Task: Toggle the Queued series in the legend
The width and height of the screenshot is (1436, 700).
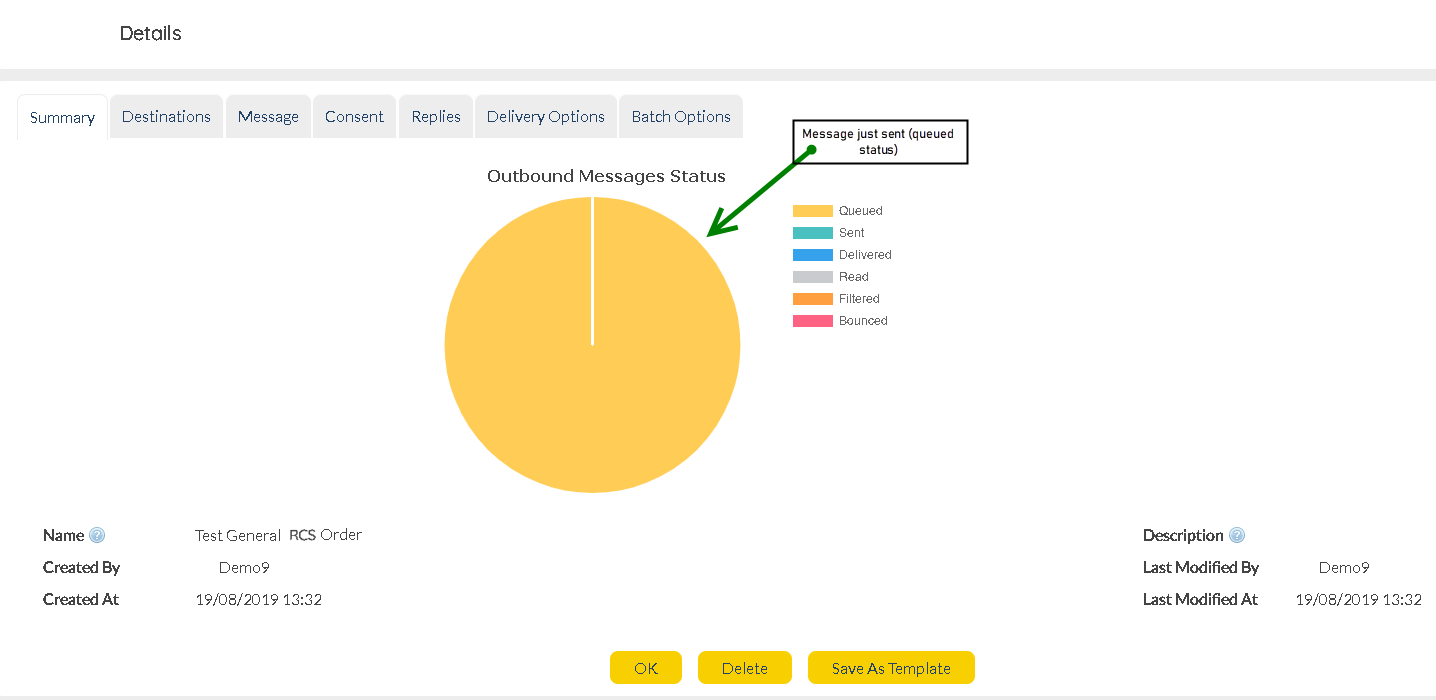Action: pos(838,211)
